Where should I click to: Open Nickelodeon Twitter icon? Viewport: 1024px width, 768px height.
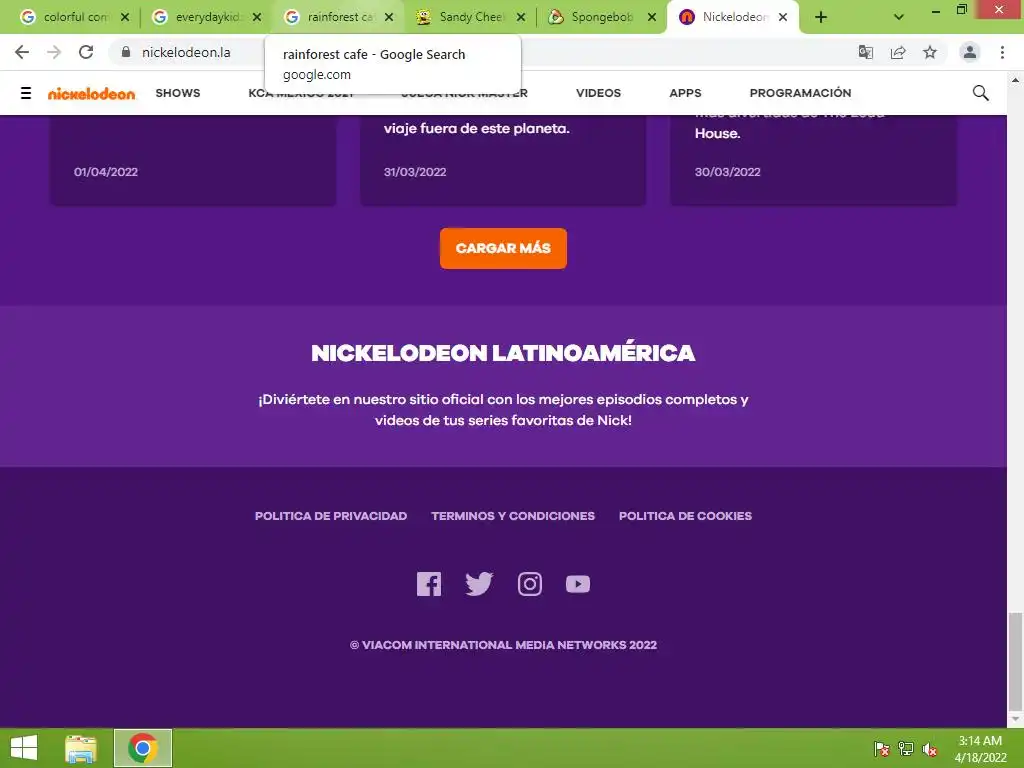(x=479, y=584)
